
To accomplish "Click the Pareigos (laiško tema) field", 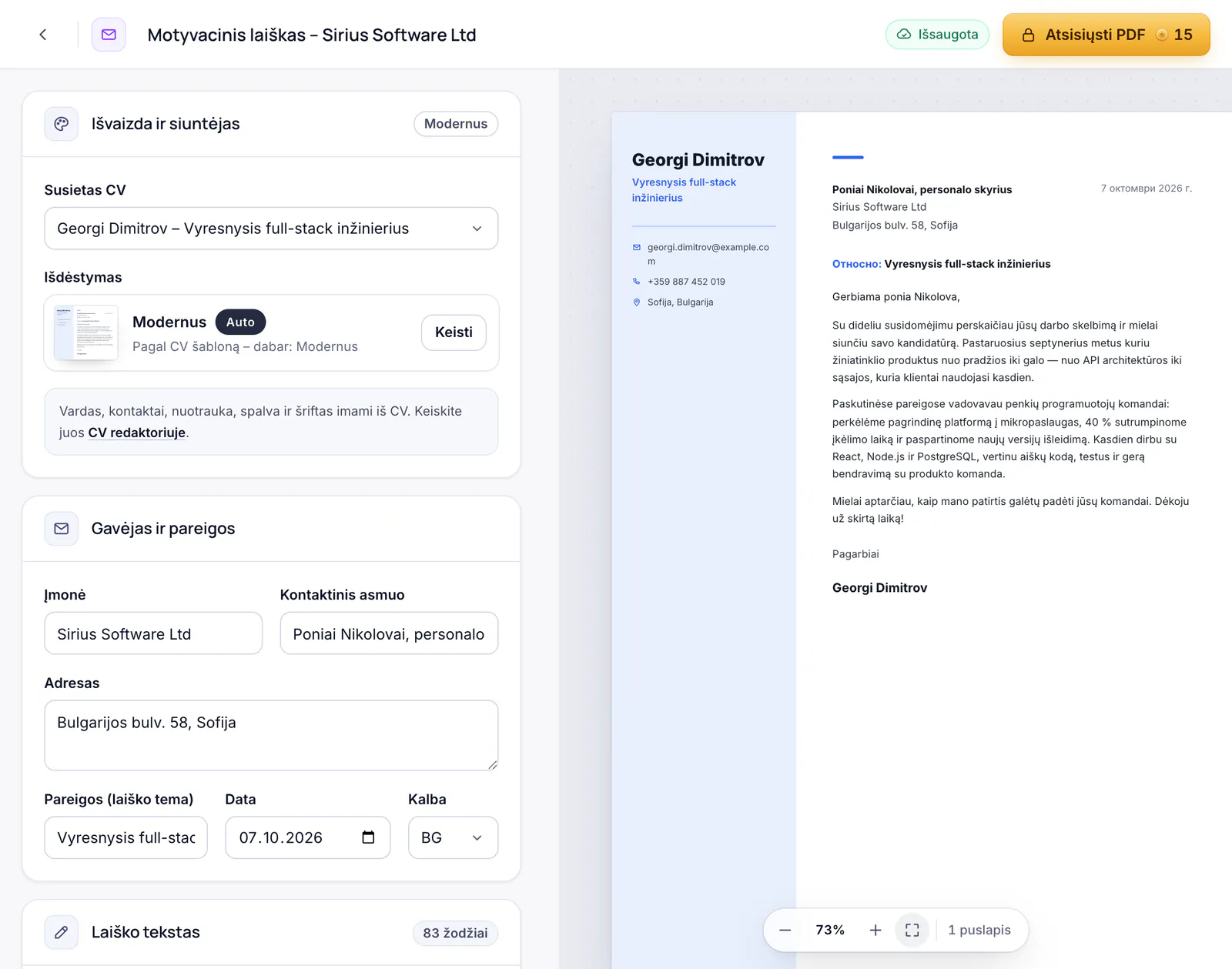I will click(126, 837).
